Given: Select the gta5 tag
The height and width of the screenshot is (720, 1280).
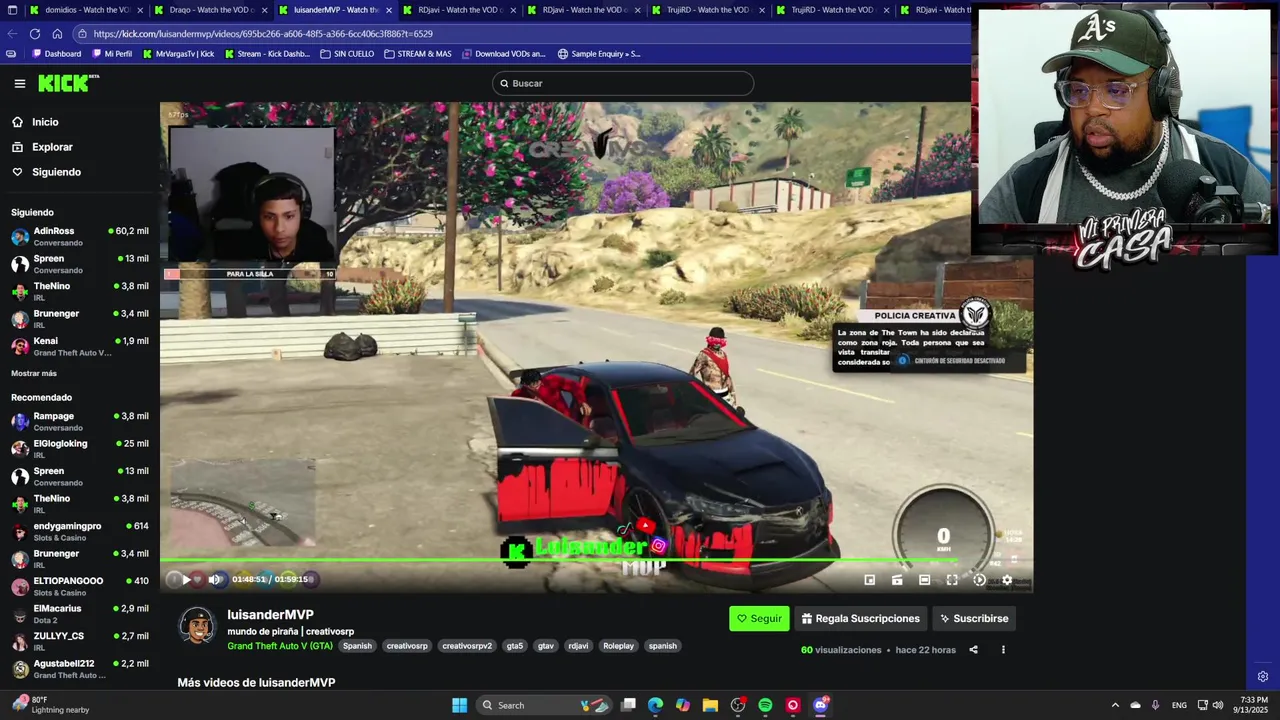Looking at the screenshot, I should (x=515, y=646).
